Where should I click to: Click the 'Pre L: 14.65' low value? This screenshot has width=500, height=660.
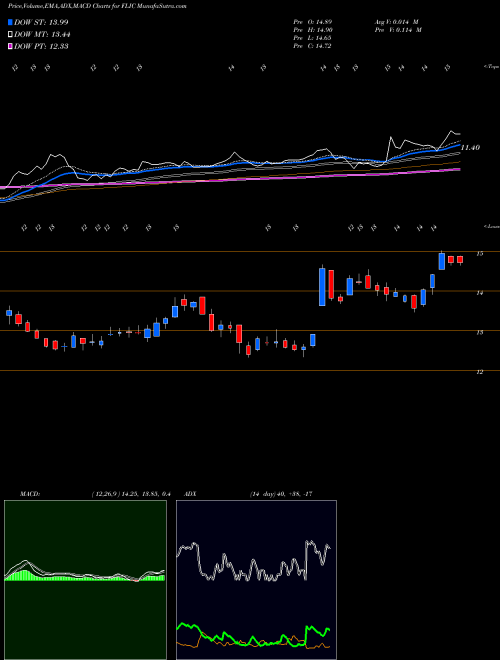point(313,38)
